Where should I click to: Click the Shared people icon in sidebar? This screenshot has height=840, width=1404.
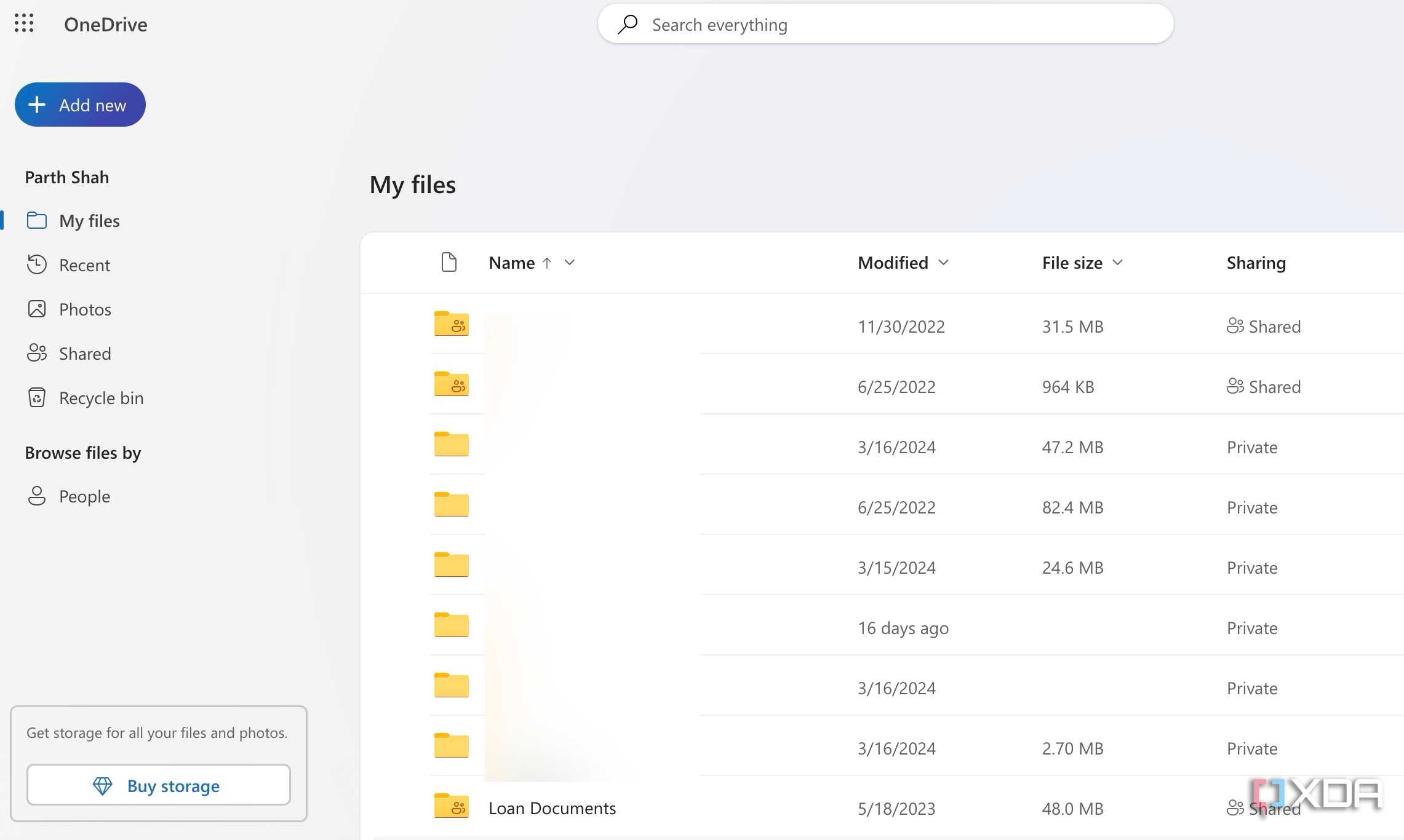click(37, 353)
